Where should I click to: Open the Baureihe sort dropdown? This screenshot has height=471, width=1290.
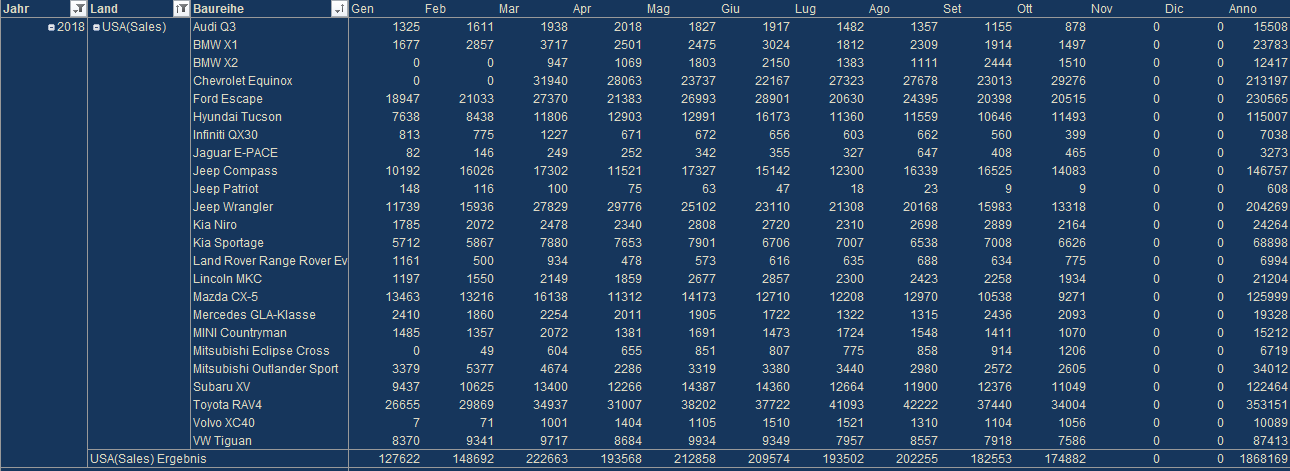pyautogui.click(x=339, y=9)
